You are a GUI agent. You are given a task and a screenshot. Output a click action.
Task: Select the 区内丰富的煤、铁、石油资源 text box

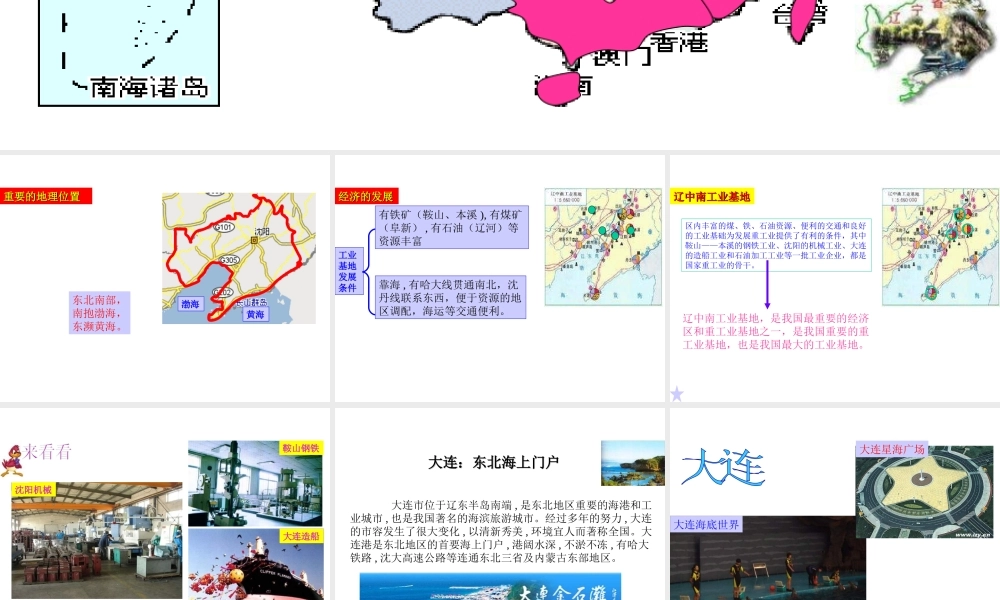coord(776,245)
